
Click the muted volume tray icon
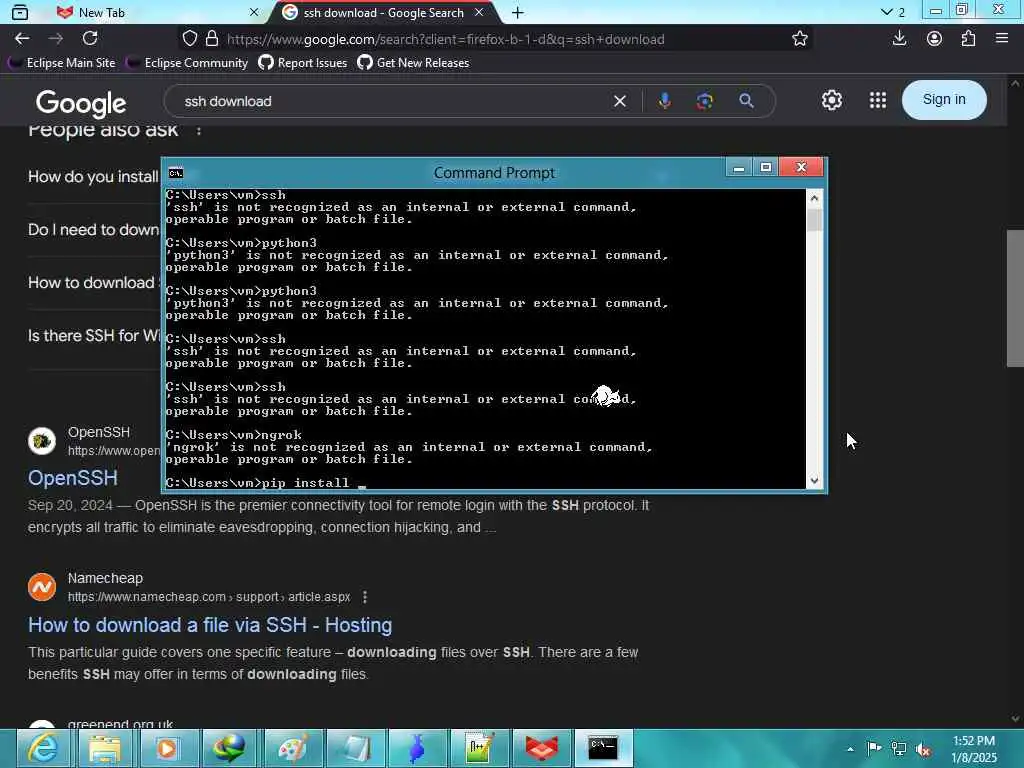click(923, 749)
